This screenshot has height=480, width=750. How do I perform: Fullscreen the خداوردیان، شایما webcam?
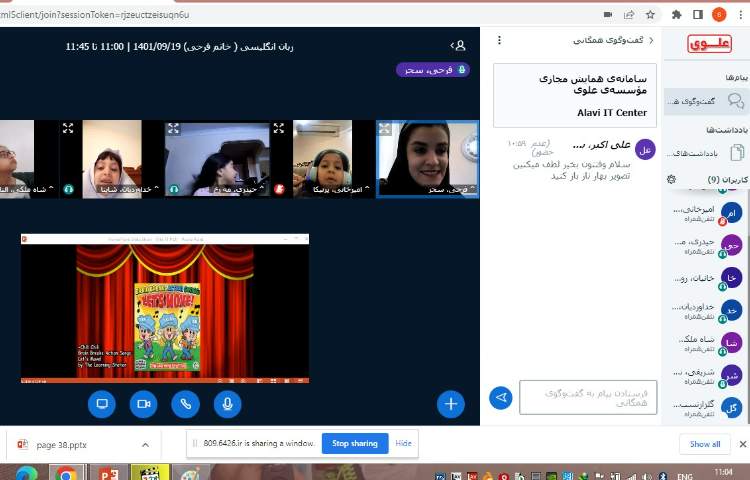click(x=68, y=128)
